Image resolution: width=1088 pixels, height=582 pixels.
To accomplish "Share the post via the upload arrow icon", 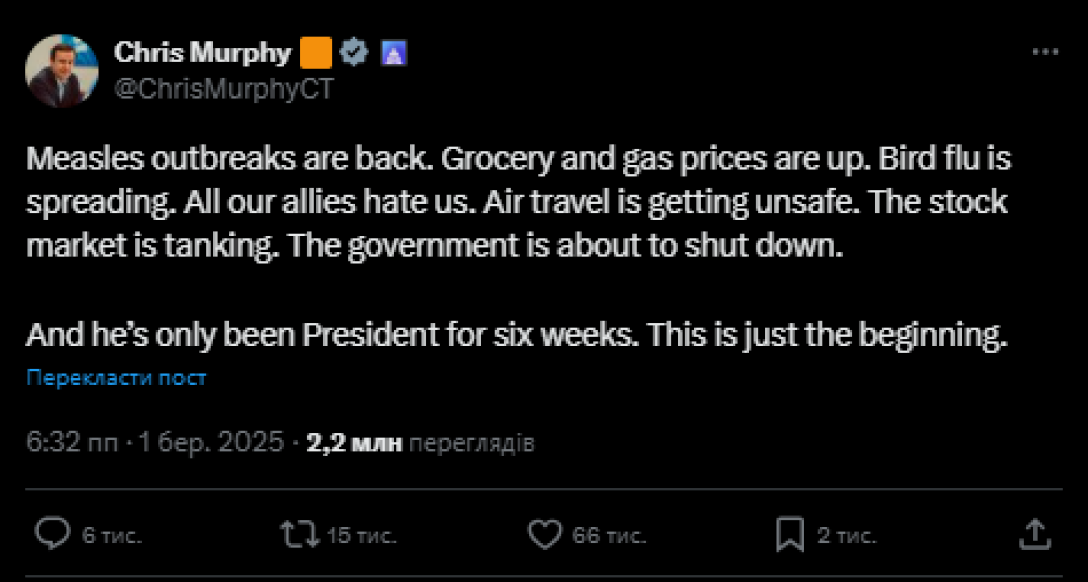I will [x=1035, y=533].
